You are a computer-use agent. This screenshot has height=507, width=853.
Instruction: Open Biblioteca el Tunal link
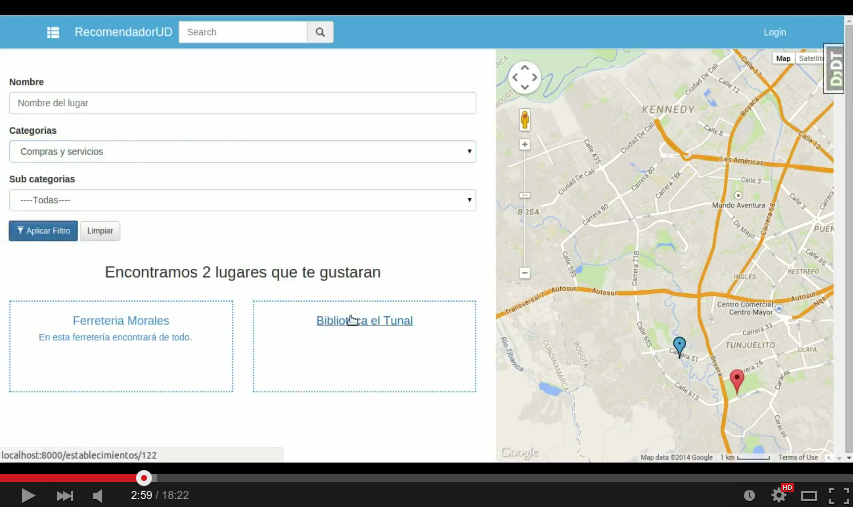tap(364, 321)
